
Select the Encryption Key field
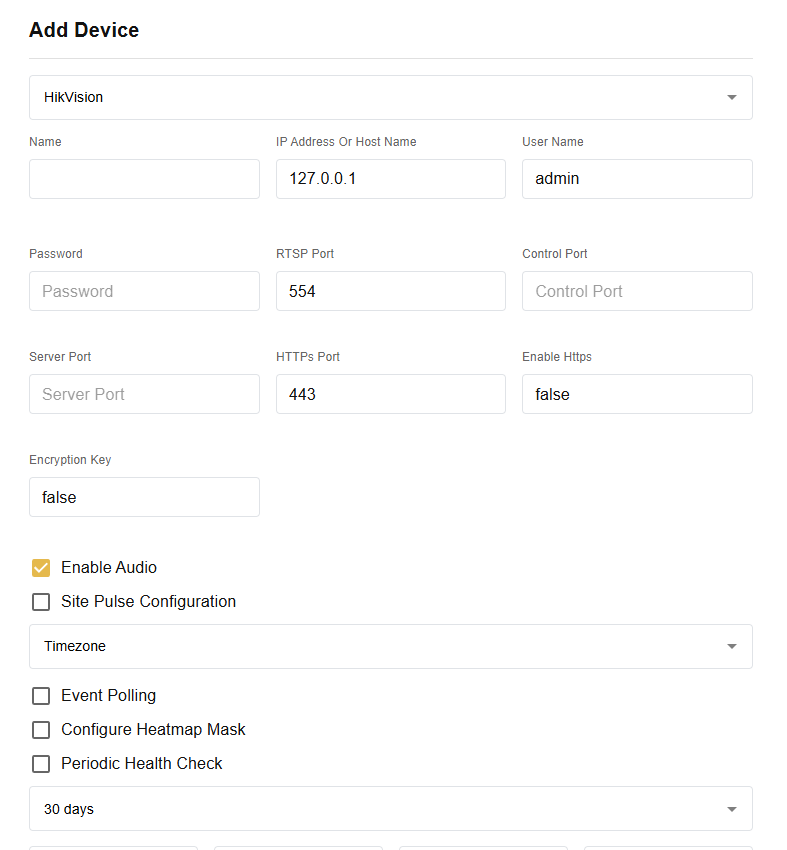pyautogui.click(x=144, y=497)
